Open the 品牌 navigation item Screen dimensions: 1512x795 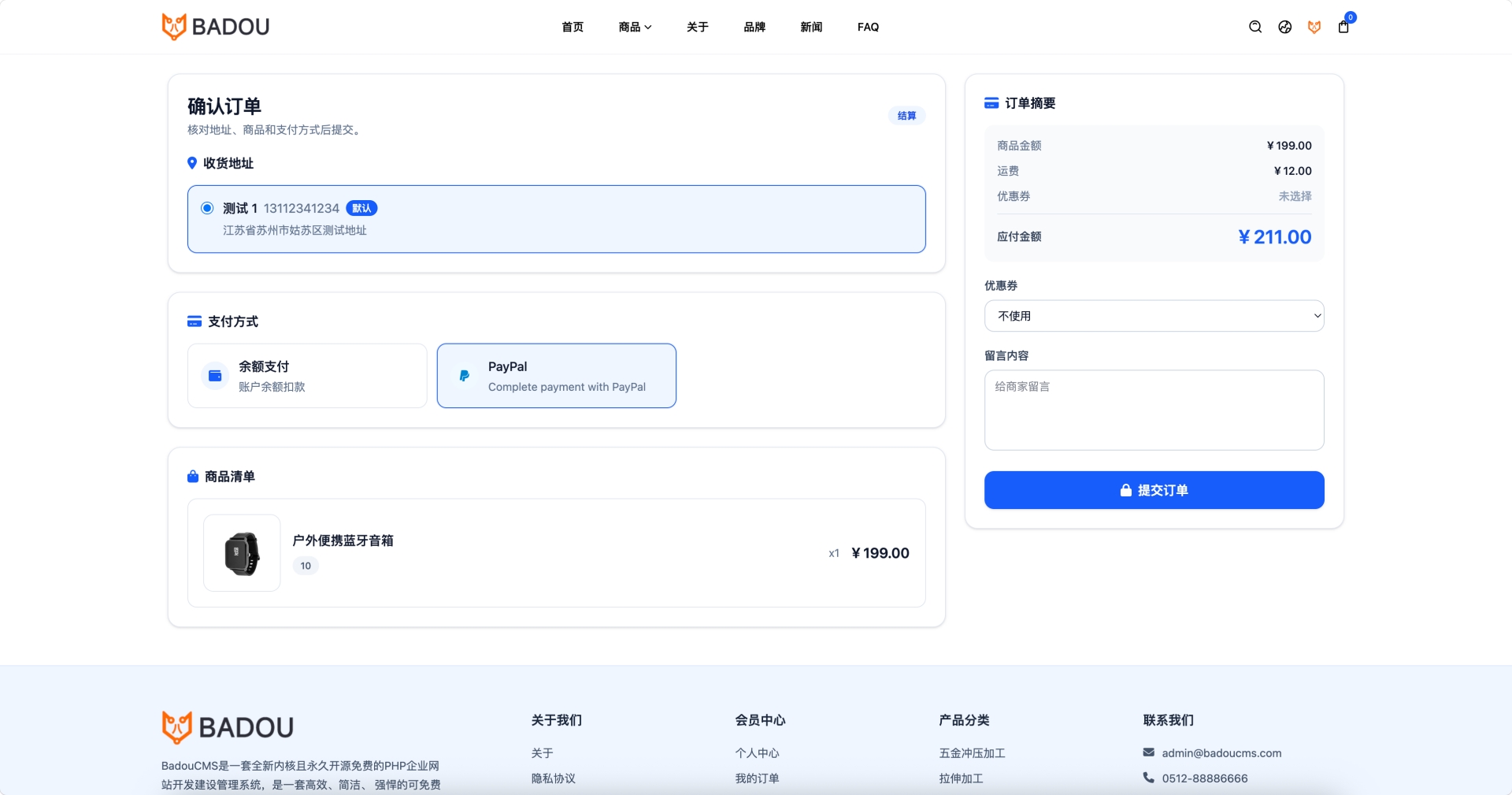[754, 27]
